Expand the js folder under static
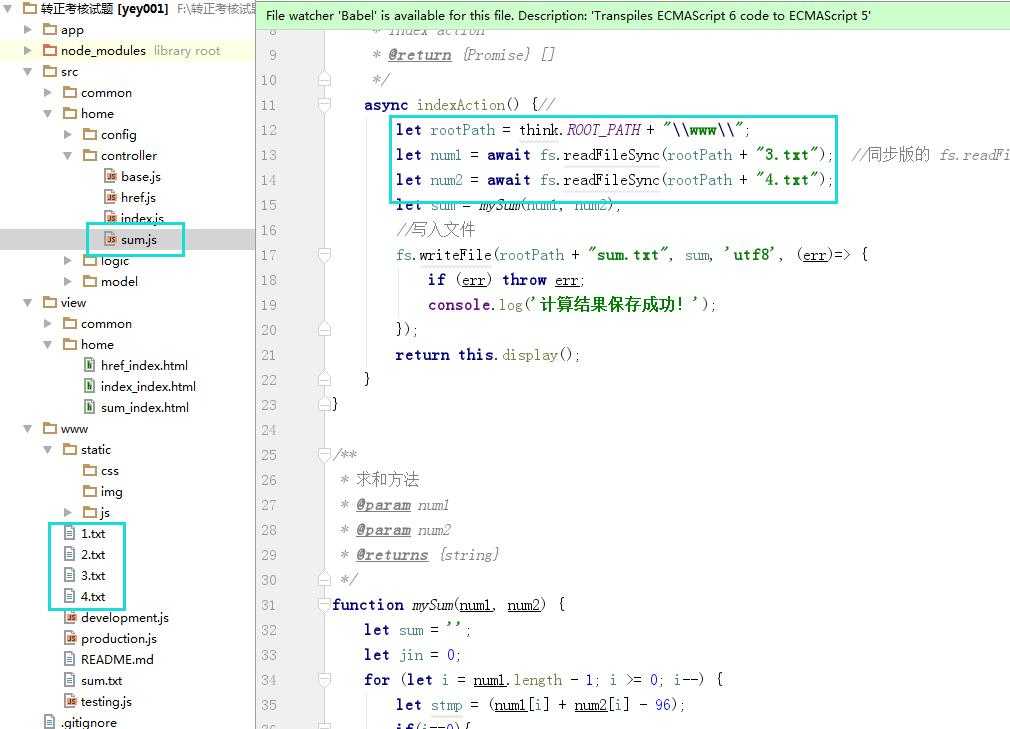1010x729 pixels. [68, 512]
